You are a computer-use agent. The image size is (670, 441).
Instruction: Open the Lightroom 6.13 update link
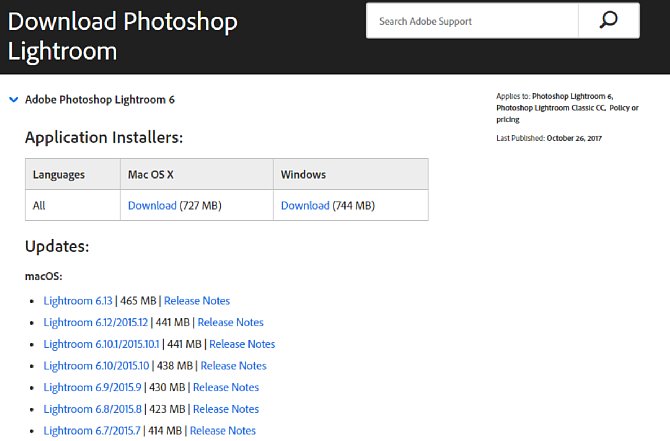pyautogui.click(x=77, y=300)
